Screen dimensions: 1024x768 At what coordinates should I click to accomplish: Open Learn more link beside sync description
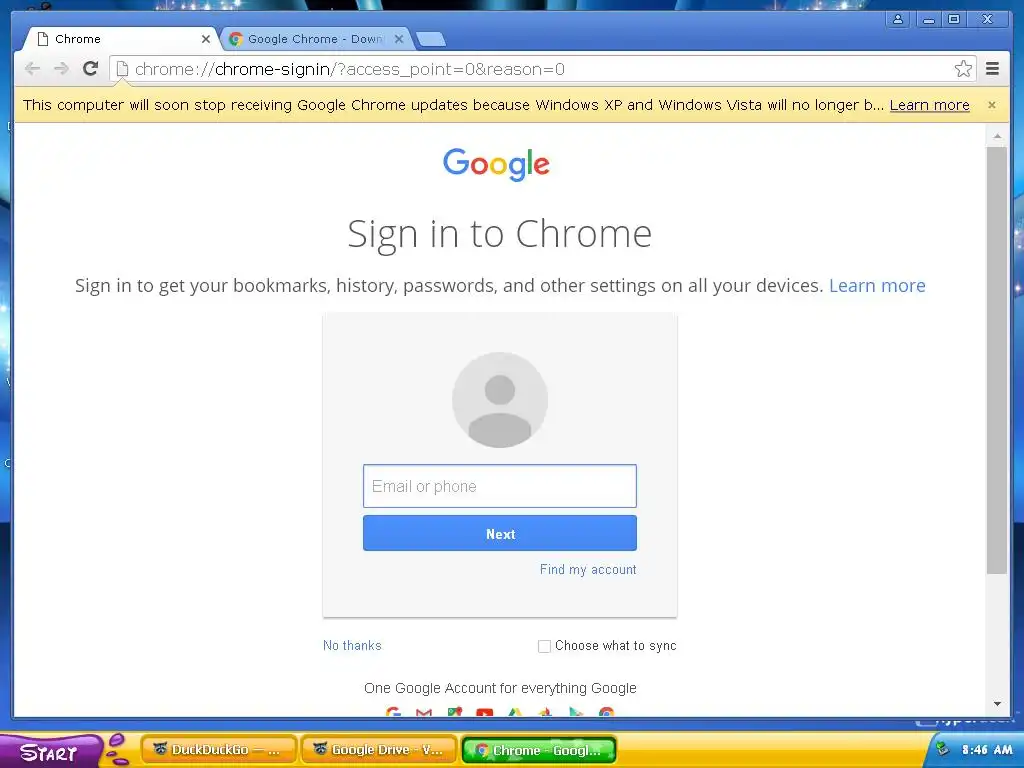(877, 285)
